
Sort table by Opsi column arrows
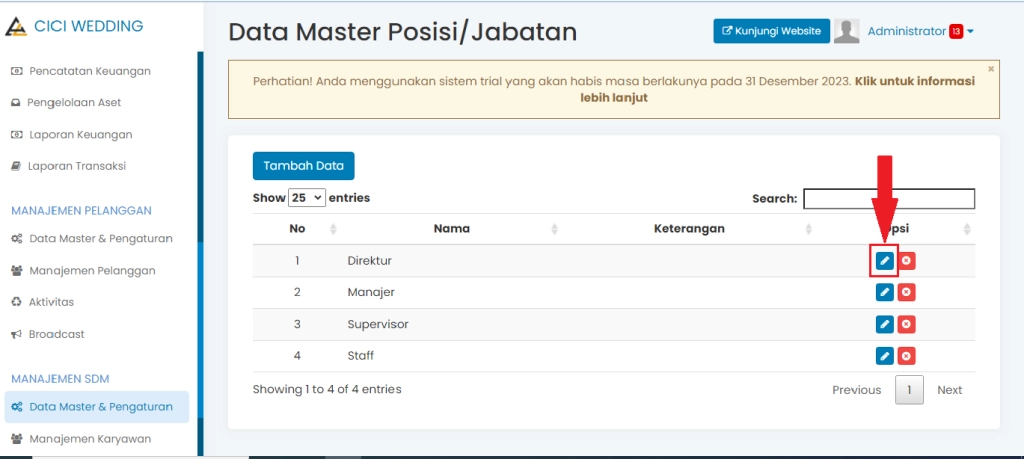(x=967, y=229)
